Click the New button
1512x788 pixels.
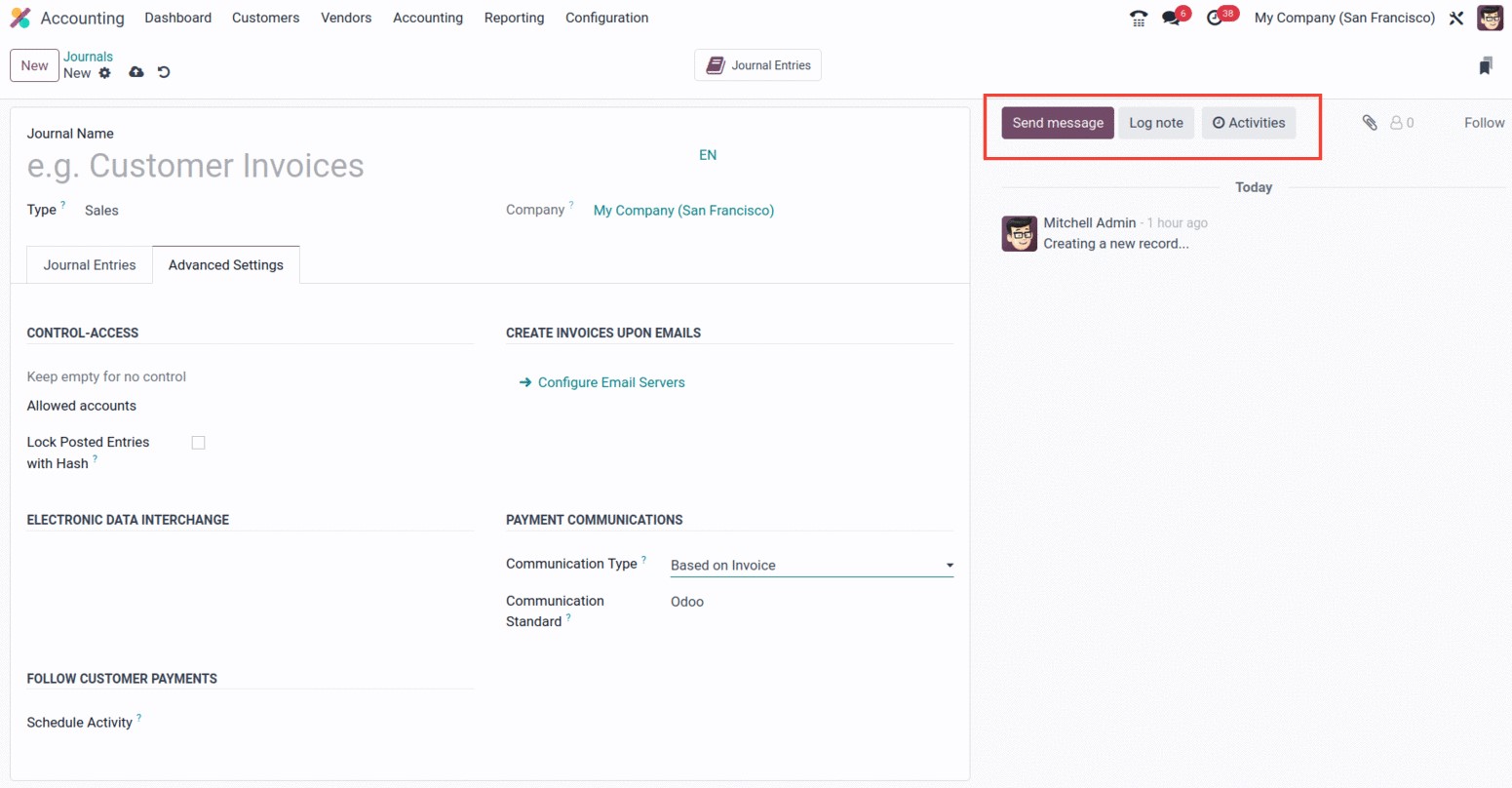click(34, 65)
